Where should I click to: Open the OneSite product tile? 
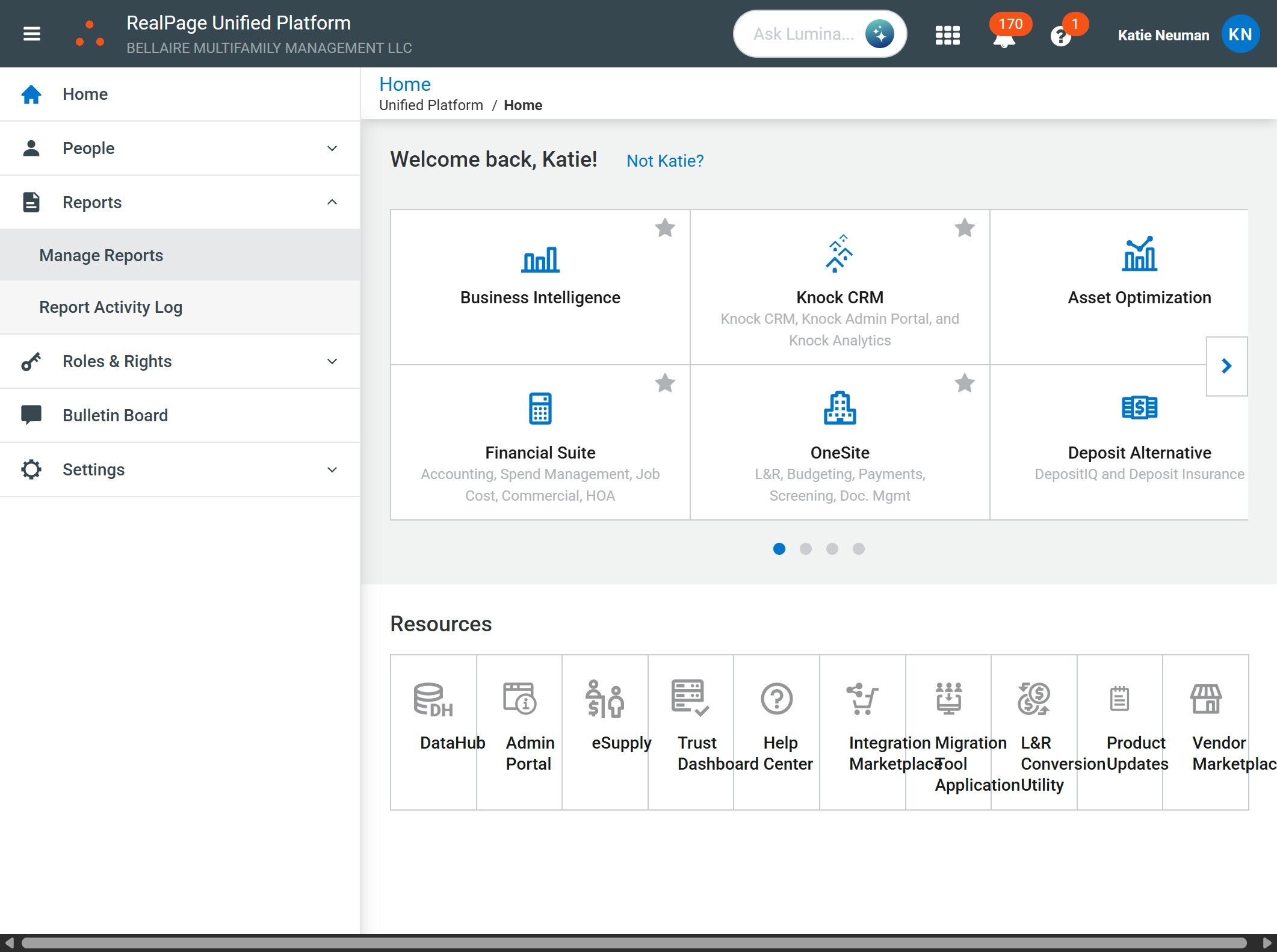(x=839, y=442)
